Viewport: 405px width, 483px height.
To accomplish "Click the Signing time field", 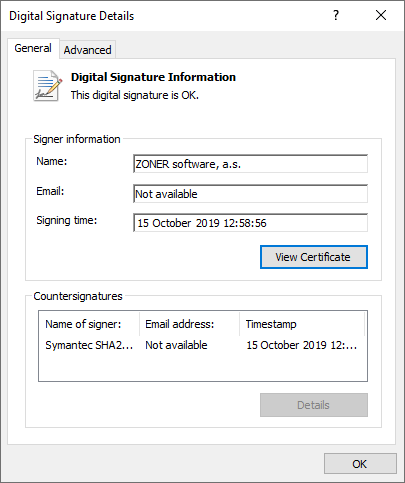I will point(250,223).
